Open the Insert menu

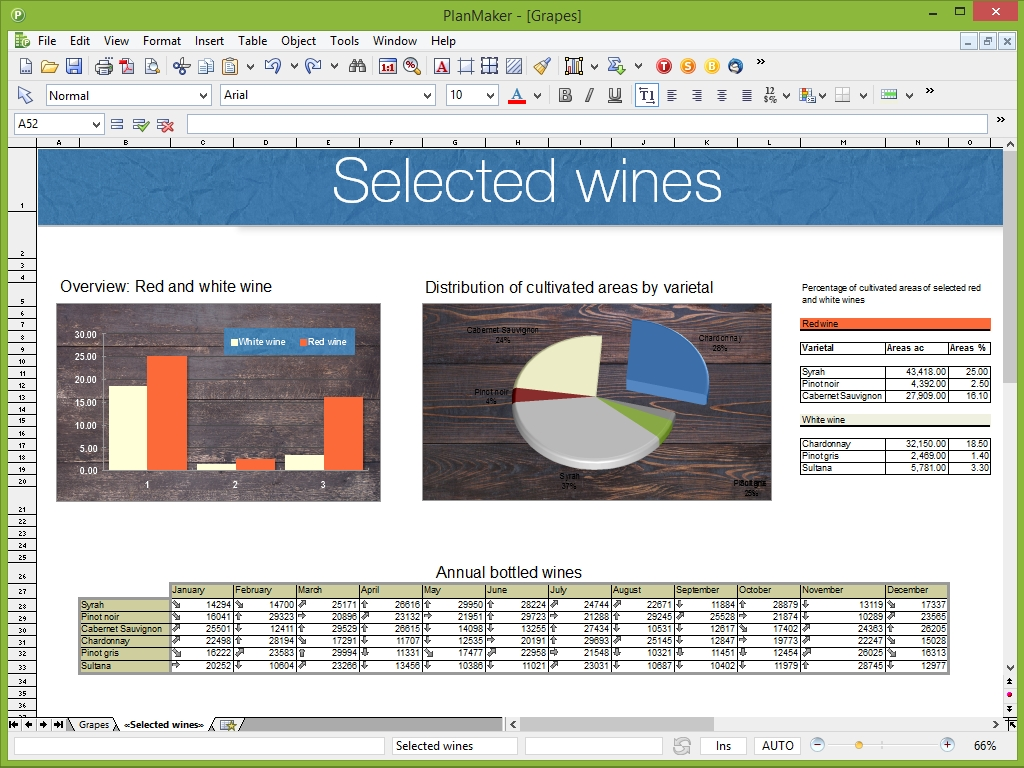(209, 40)
